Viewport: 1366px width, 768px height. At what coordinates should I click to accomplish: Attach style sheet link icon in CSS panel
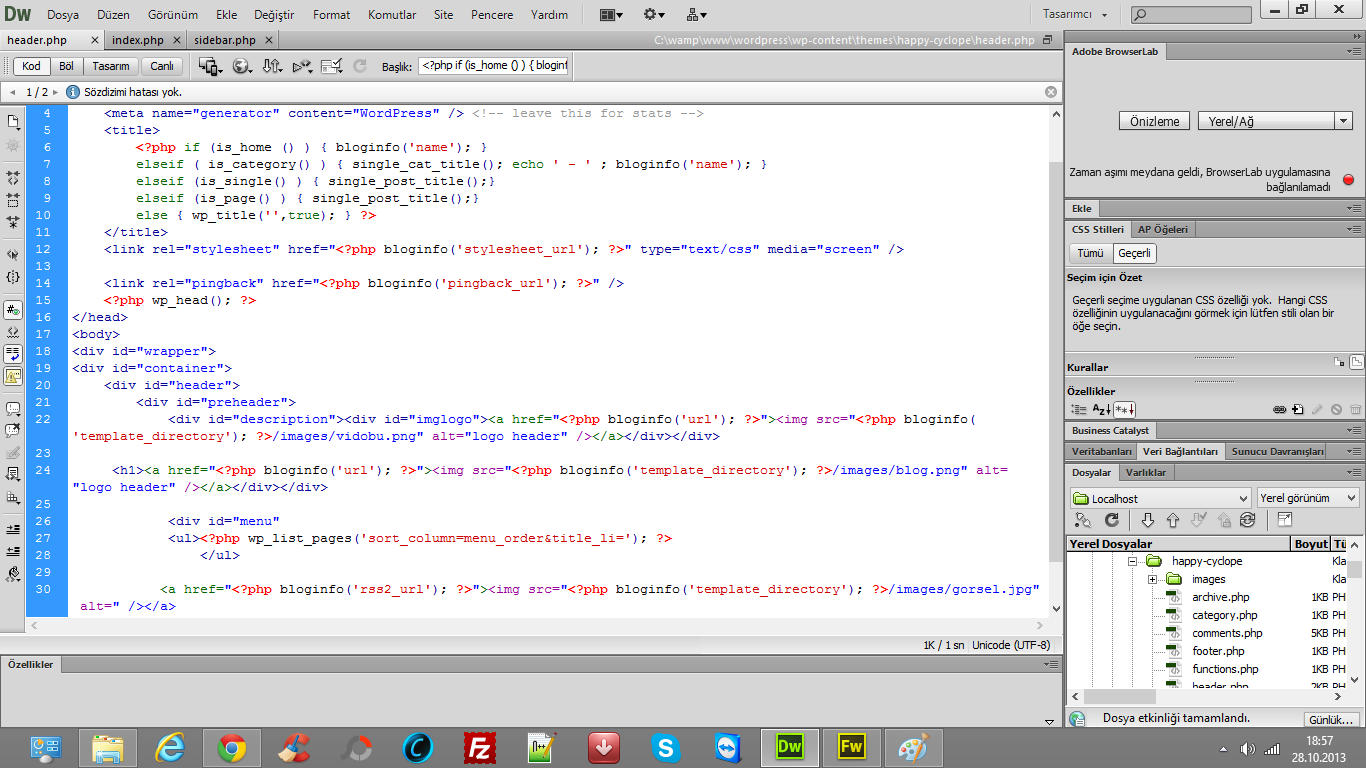1279,409
